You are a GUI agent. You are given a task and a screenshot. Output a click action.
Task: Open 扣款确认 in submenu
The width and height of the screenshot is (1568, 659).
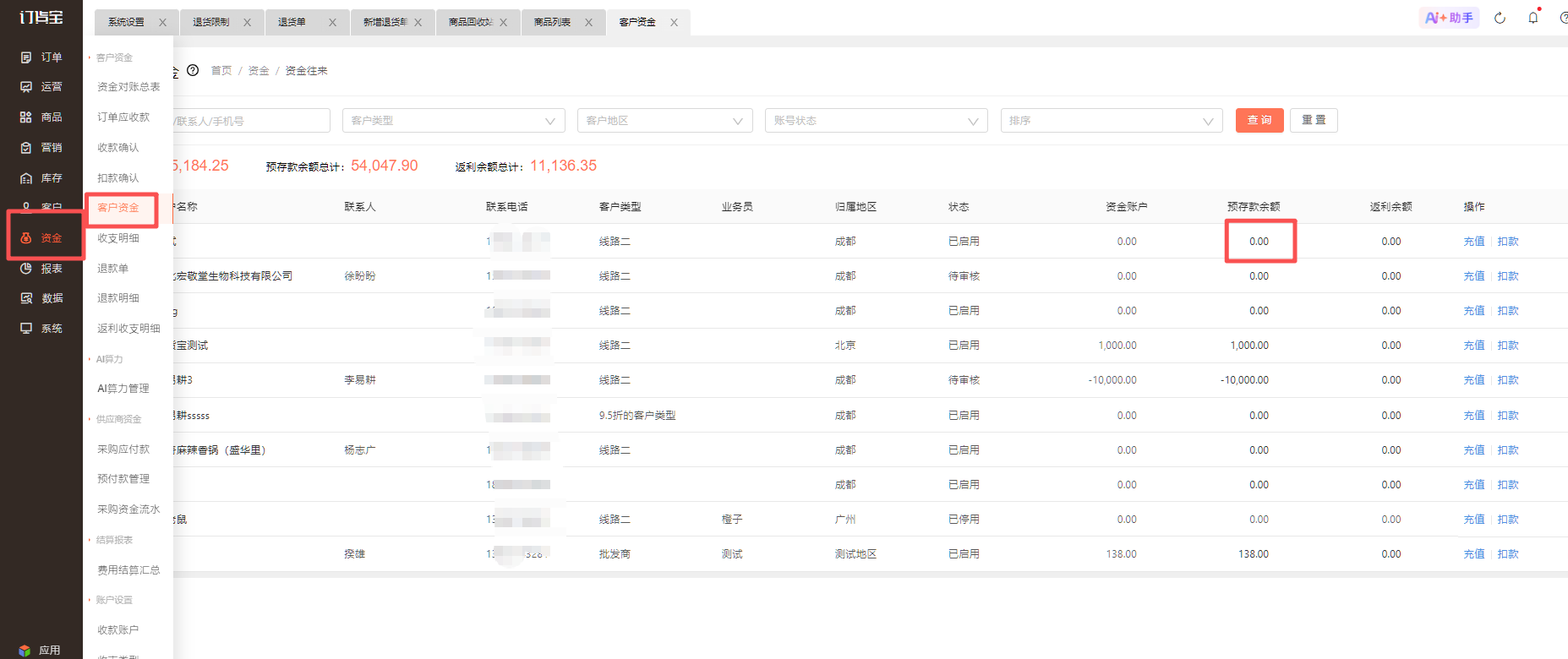(118, 178)
